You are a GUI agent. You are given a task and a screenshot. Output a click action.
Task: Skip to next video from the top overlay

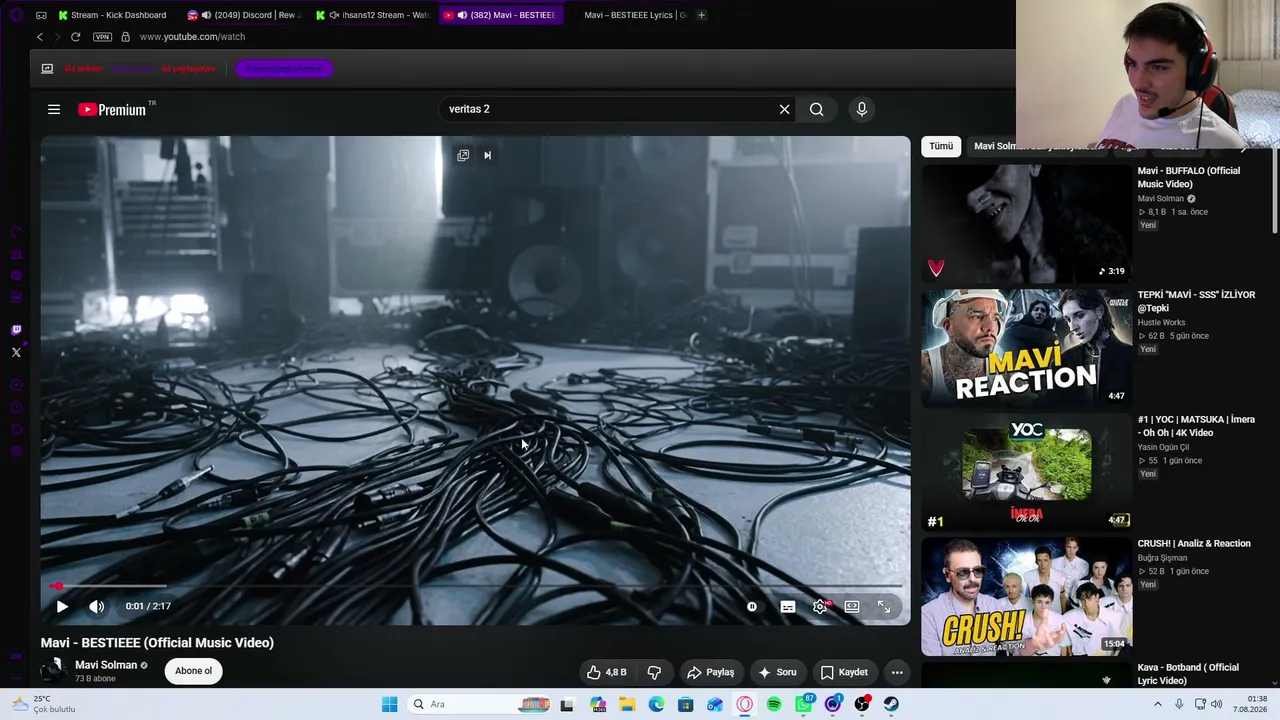pos(487,155)
